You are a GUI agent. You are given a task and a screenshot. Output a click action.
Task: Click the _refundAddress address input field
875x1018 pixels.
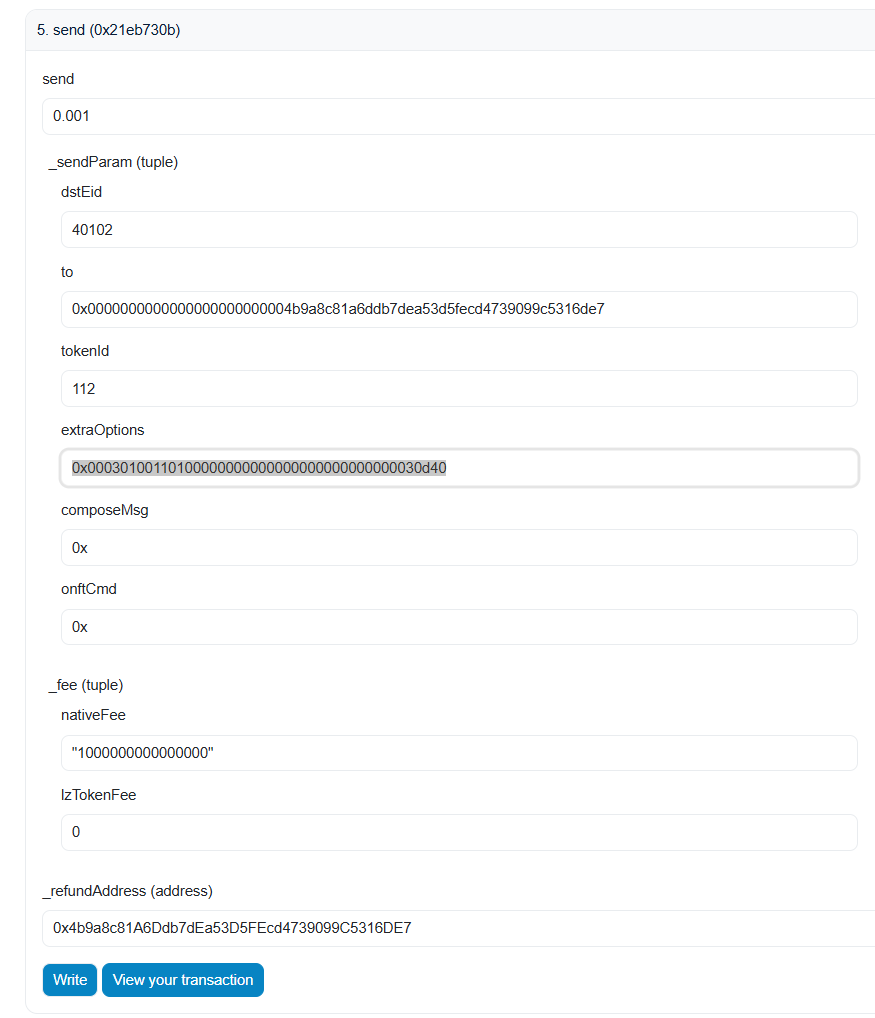click(457, 928)
